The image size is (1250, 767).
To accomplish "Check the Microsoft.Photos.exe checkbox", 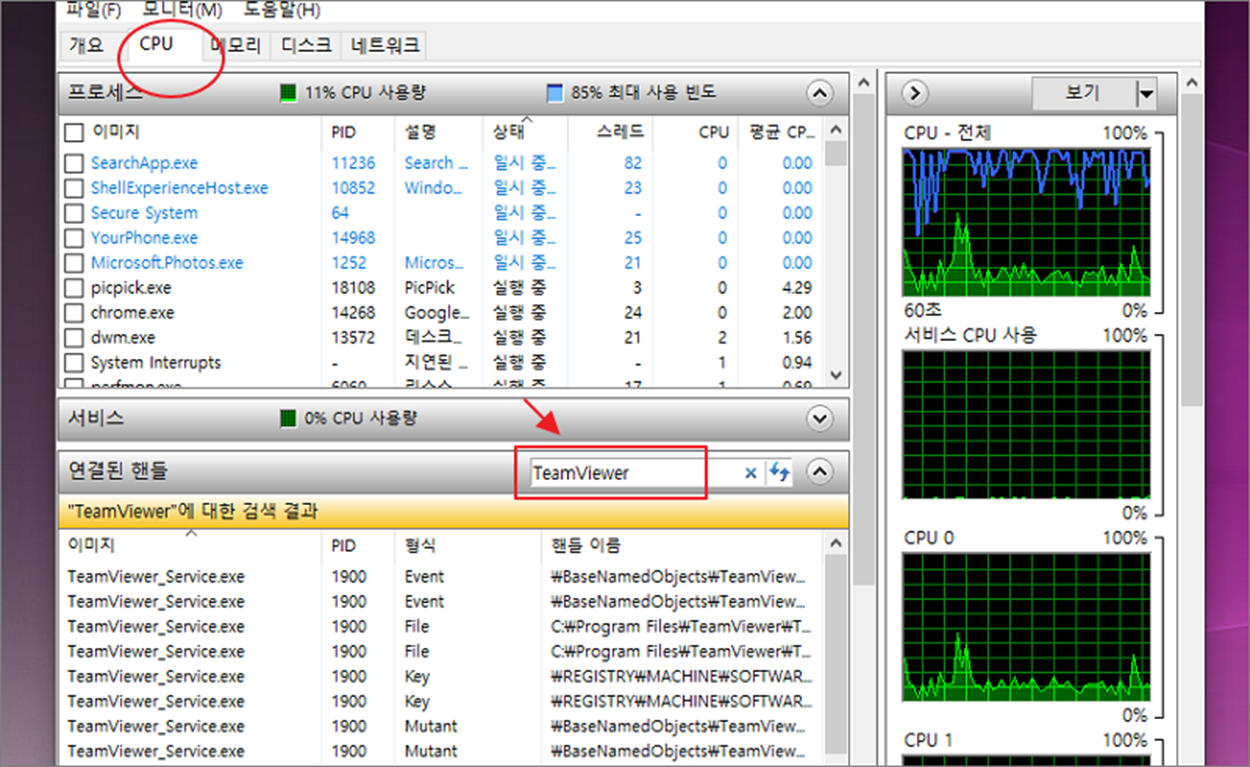I will pyautogui.click(x=74, y=263).
